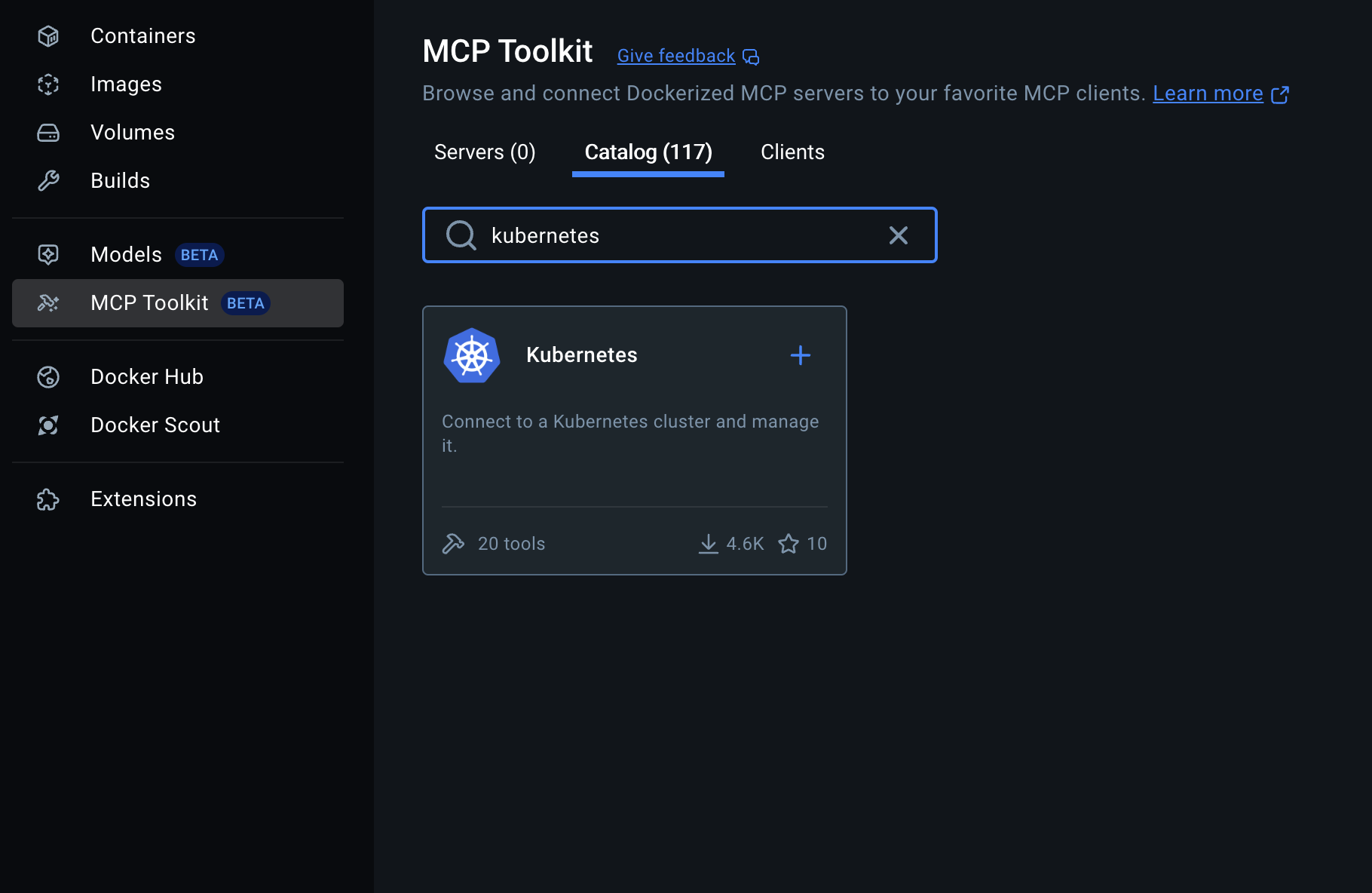
Task: Click the magnifying glass in the search bar
Action: coord(461,235)
